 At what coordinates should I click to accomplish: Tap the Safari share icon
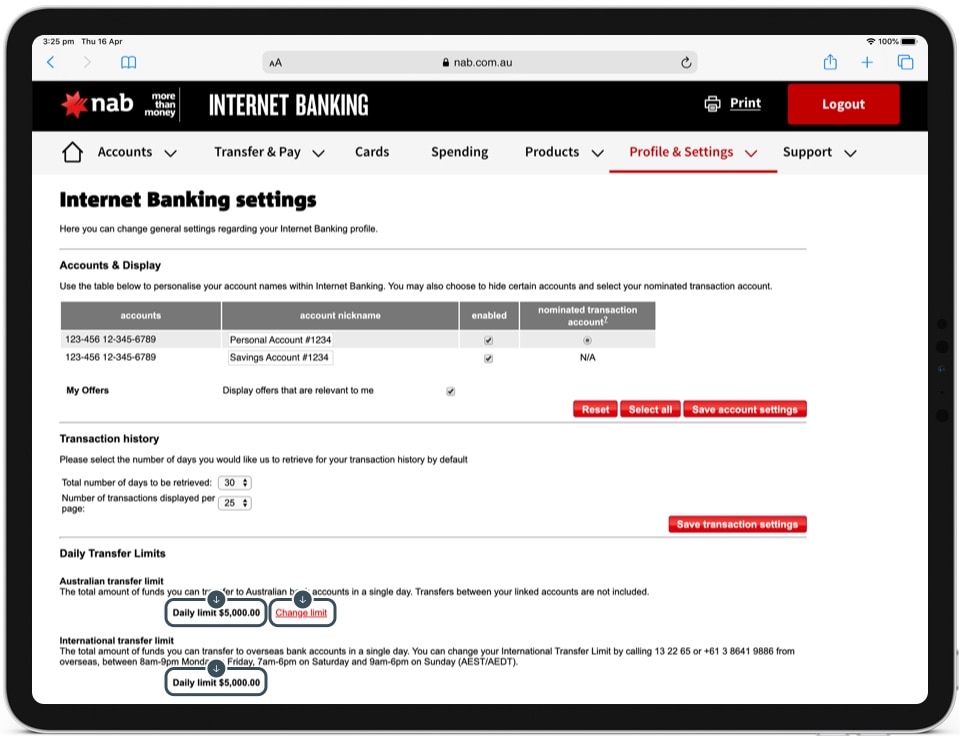coord(830,62)
